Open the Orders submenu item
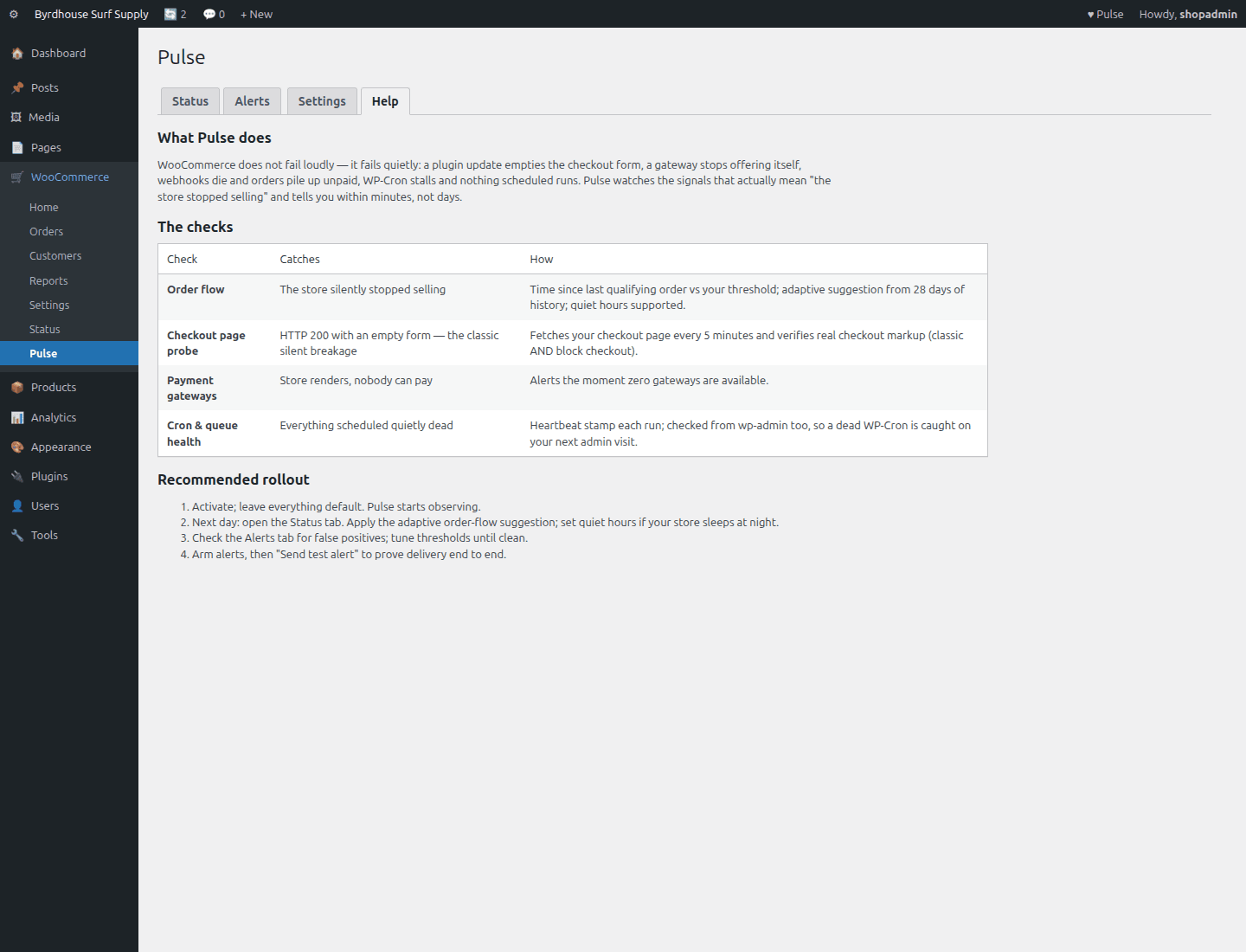The image size is (1246, 952). pos(69,232)
